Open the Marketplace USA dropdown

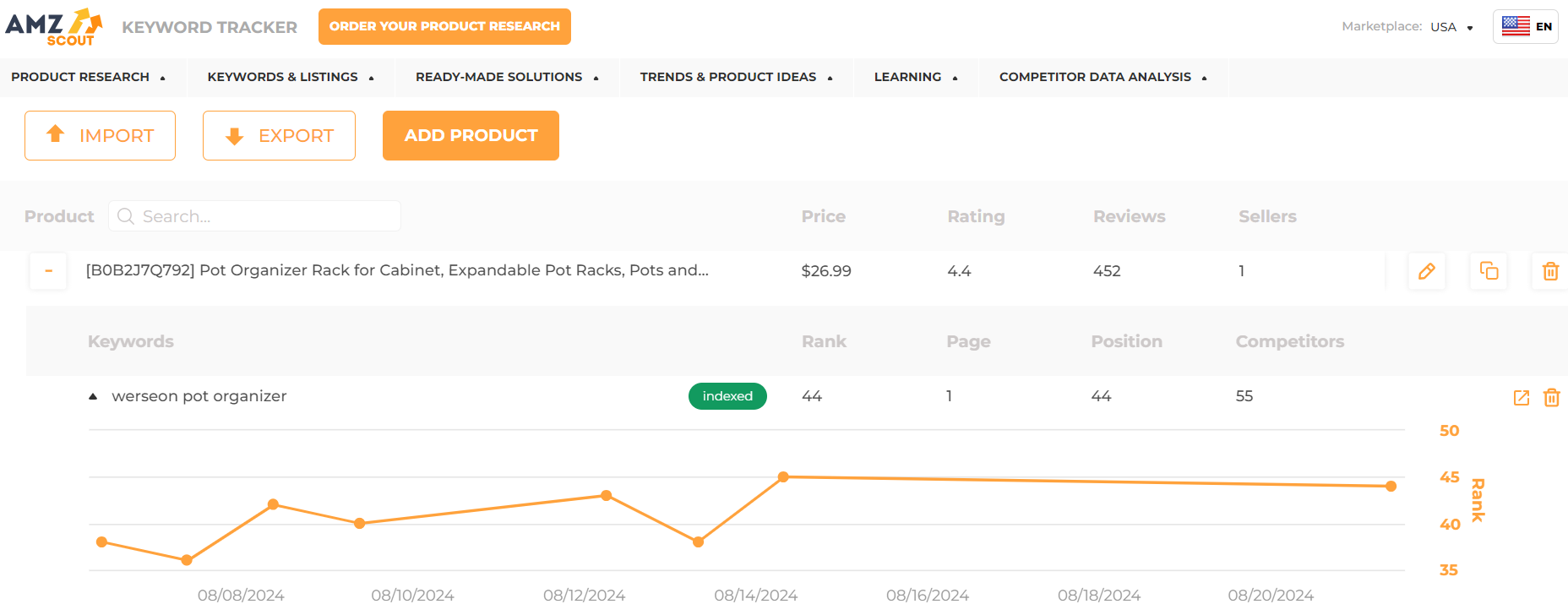[1452, 27]
